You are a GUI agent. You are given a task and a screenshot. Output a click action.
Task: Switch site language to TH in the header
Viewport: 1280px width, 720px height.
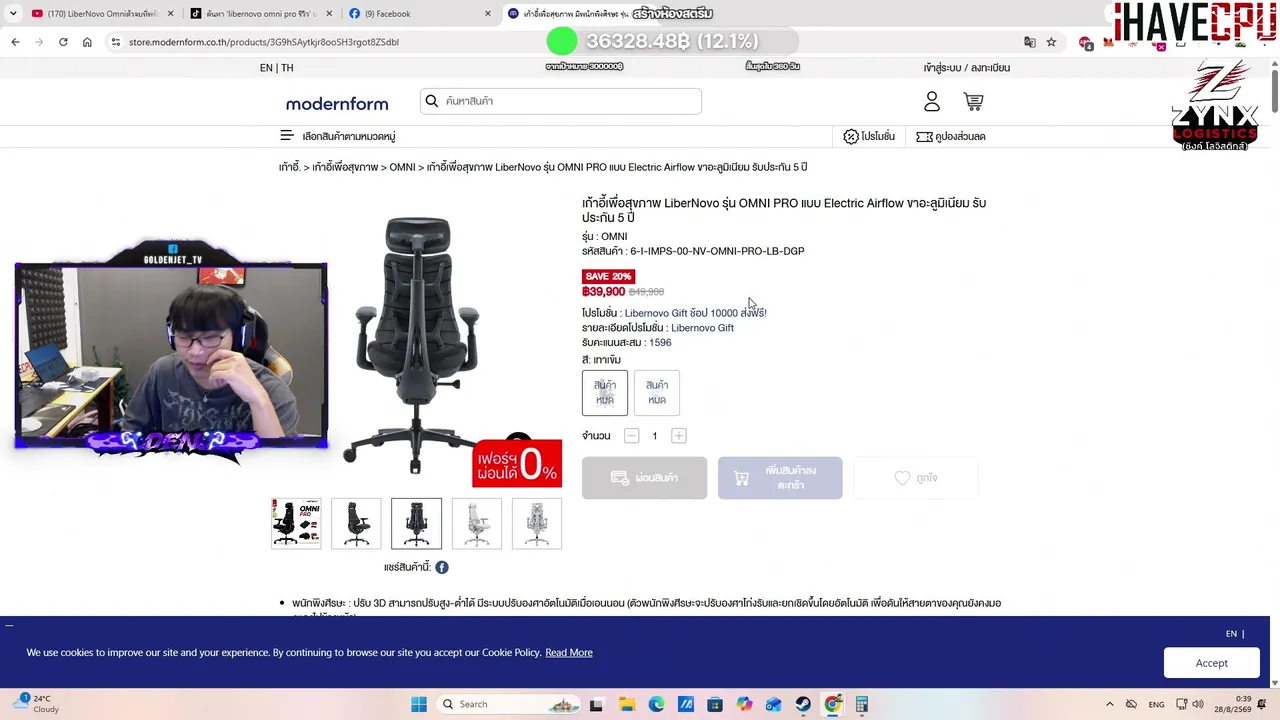click(287, 68)
